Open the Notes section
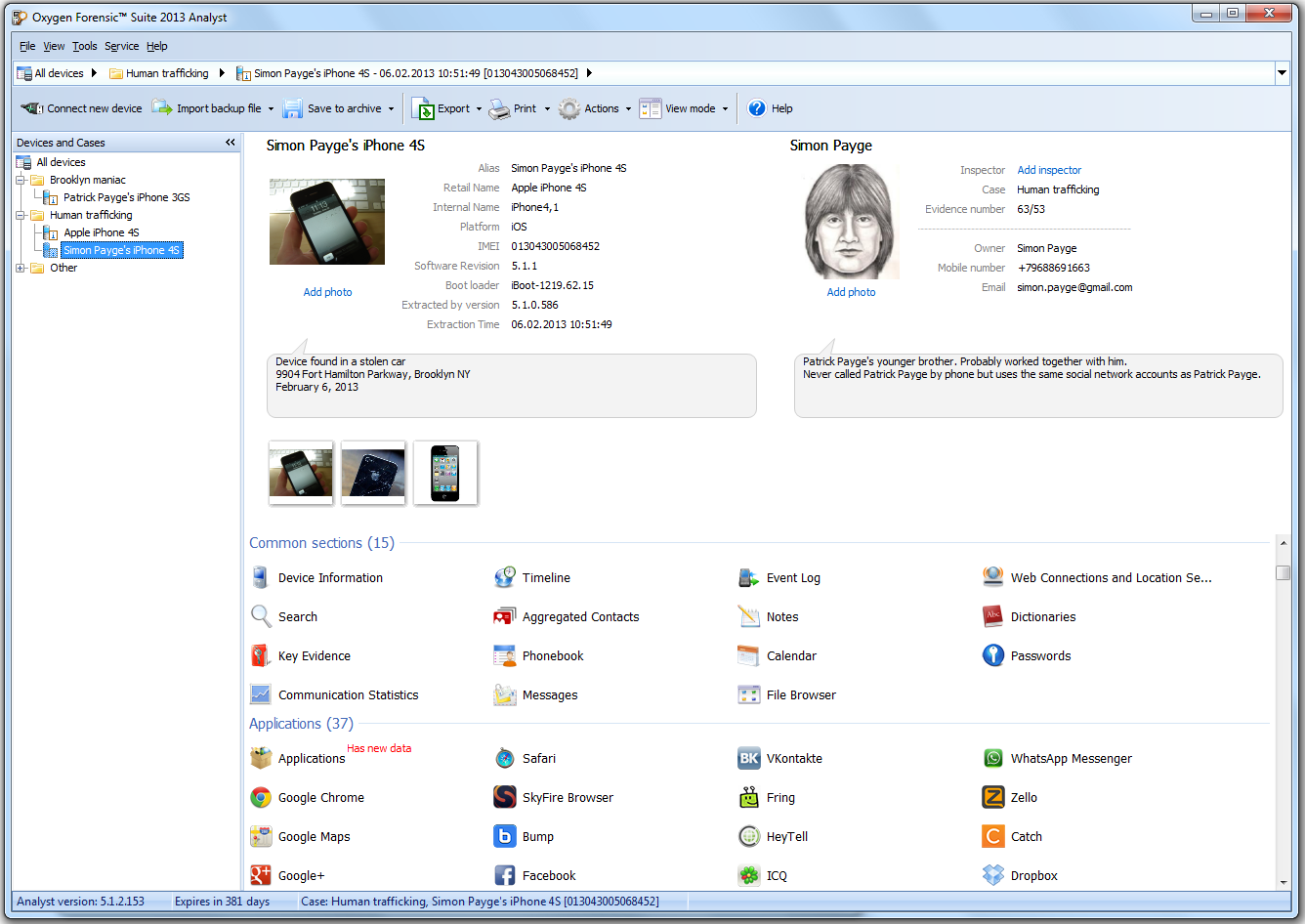 769,617
